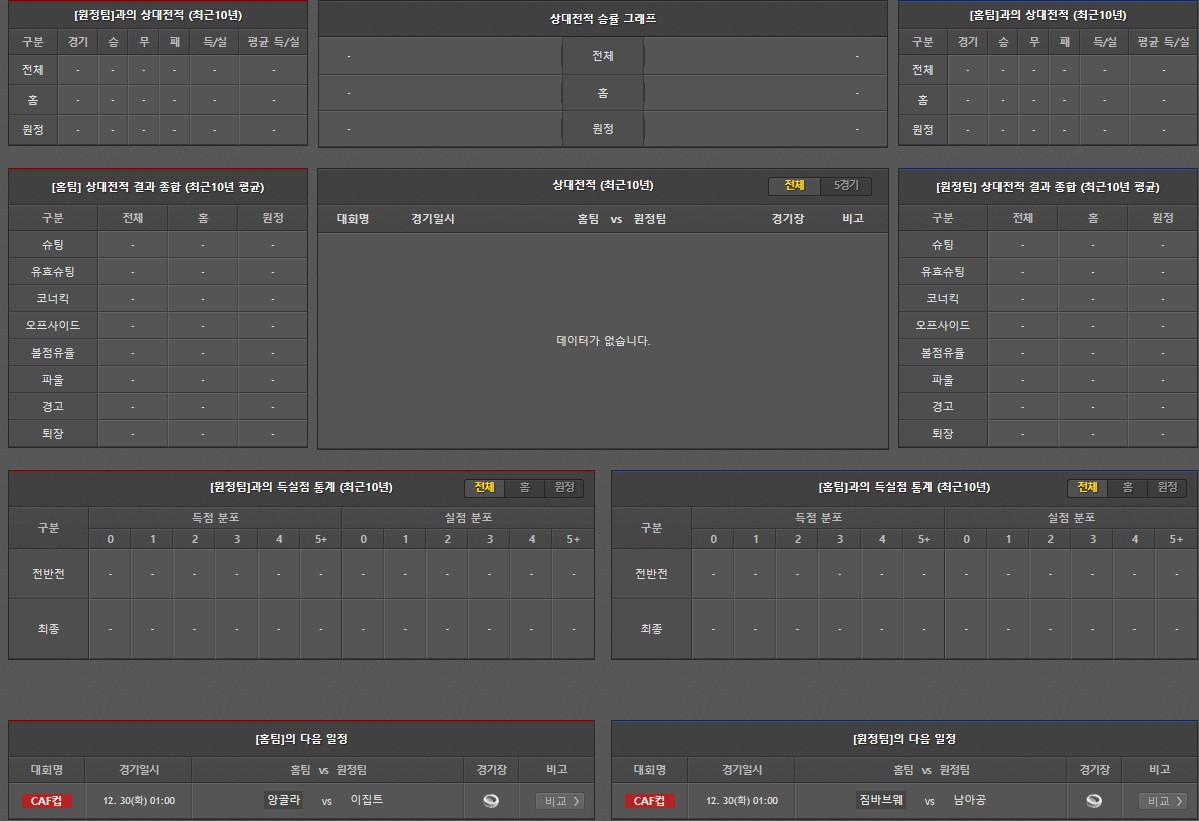
Task: Switch home-team goal stats to 홈
Action: [1127, 487]
